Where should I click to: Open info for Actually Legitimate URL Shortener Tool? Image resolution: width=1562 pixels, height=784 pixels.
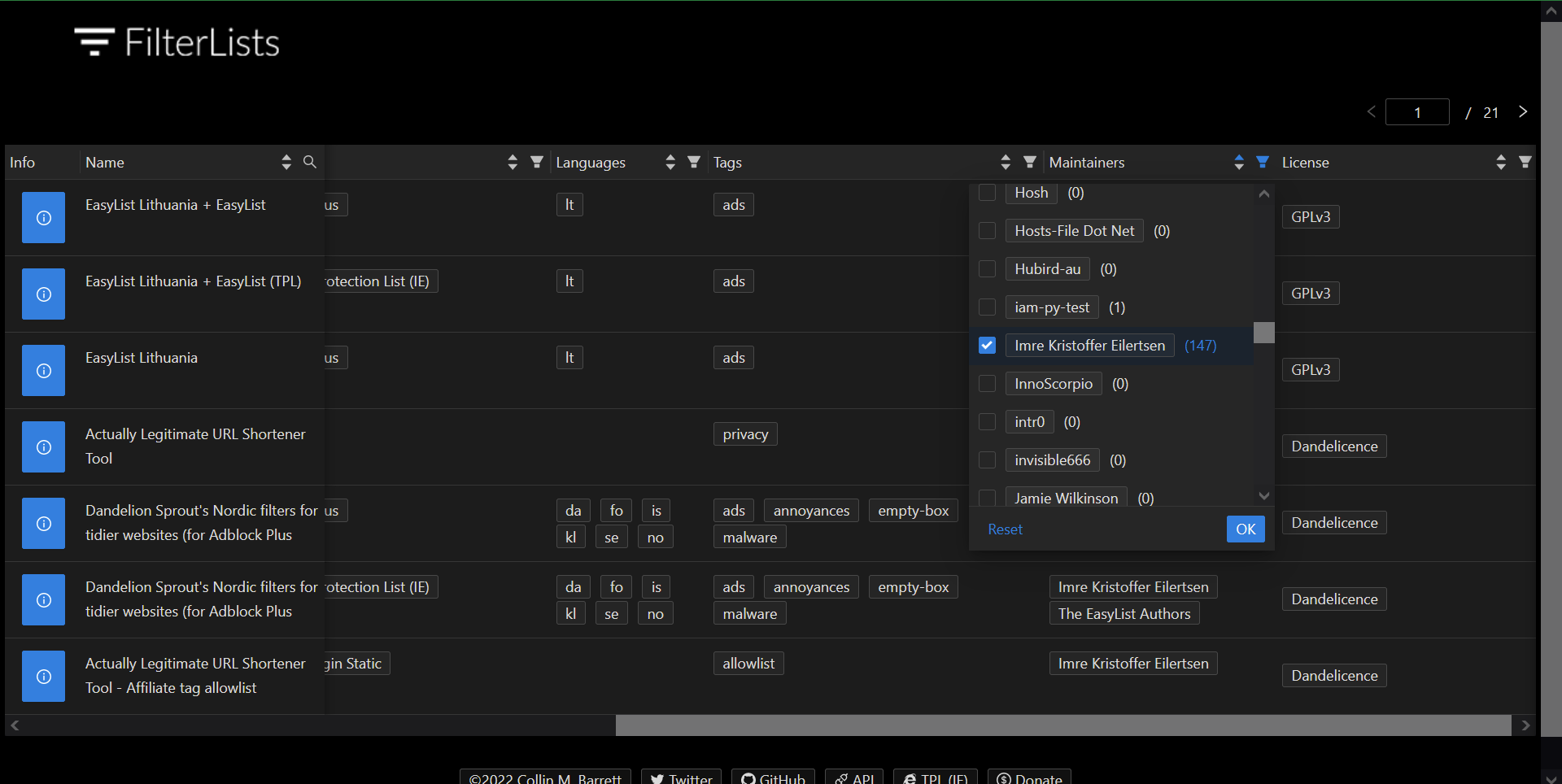43,446
